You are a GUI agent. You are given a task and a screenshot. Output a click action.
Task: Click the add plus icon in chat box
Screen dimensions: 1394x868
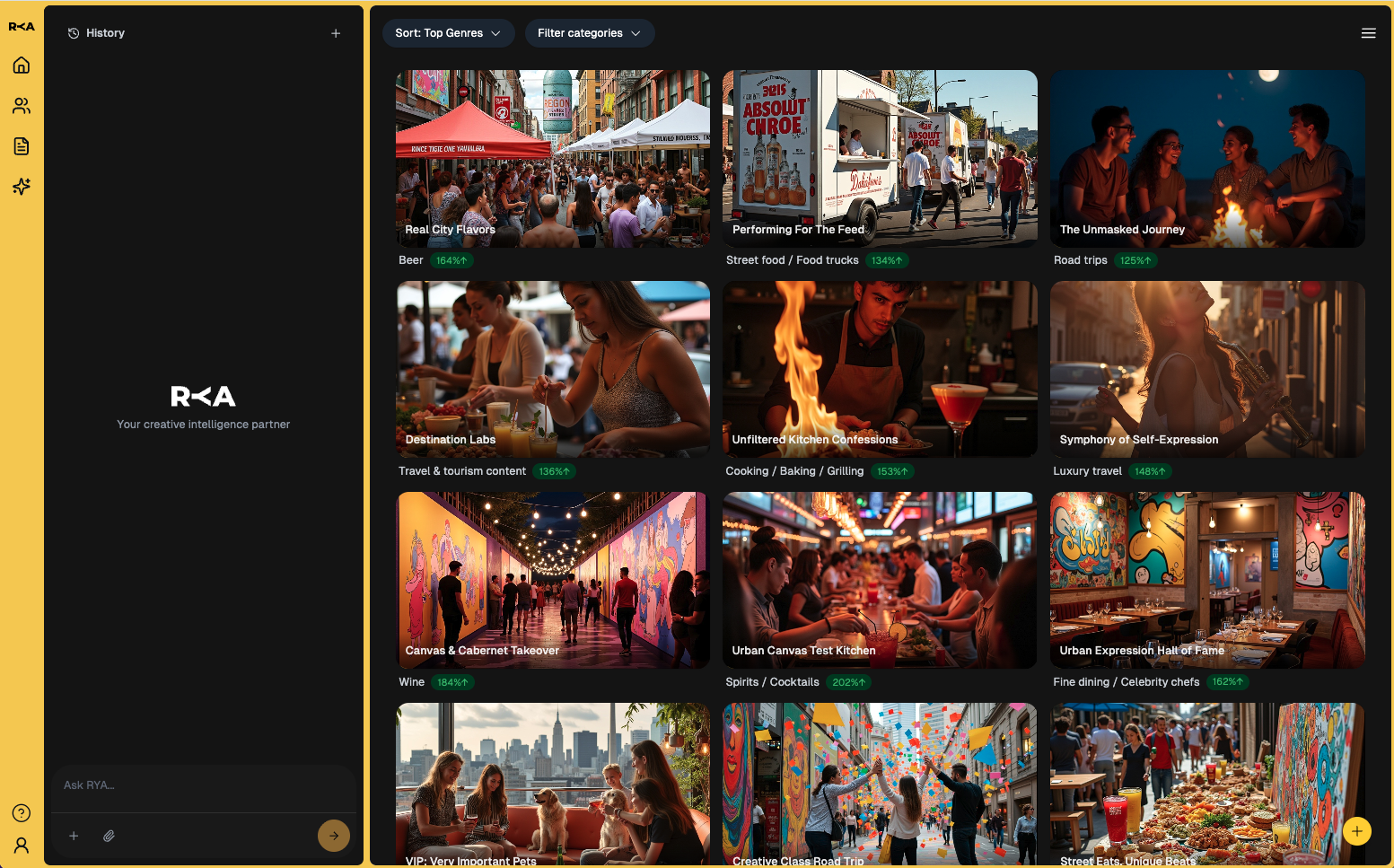74,836
